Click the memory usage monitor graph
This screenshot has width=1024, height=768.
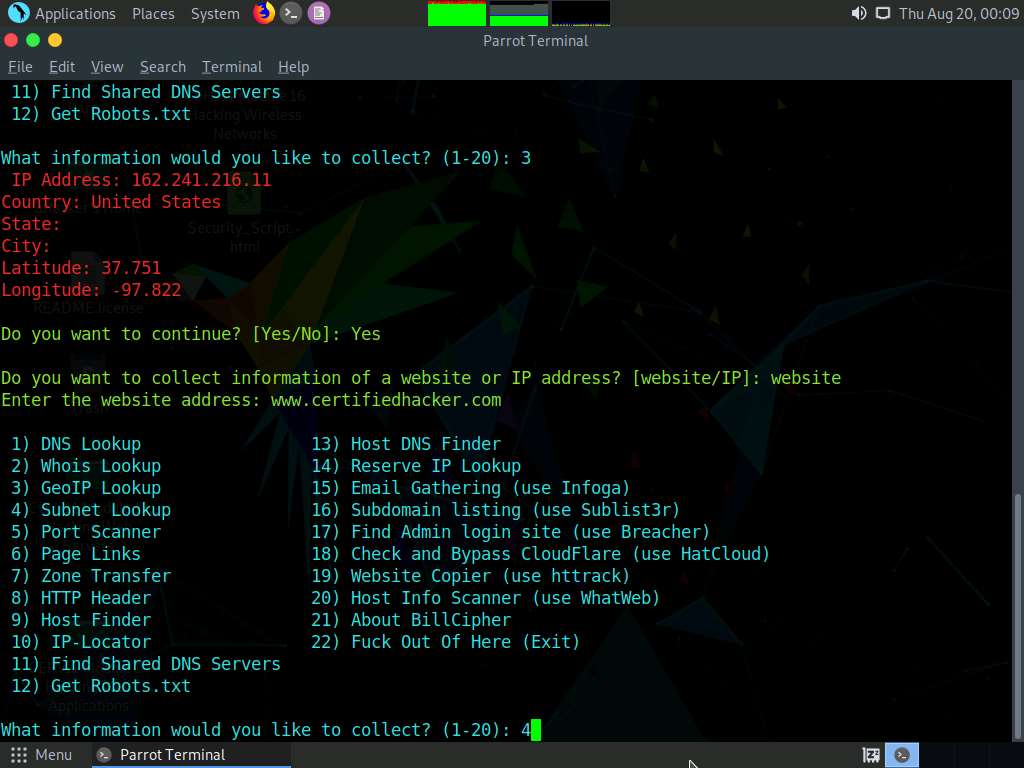519,14
